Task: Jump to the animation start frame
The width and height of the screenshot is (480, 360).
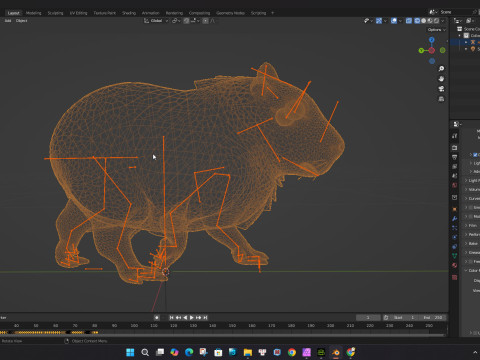Action: [x=171, y=317]
